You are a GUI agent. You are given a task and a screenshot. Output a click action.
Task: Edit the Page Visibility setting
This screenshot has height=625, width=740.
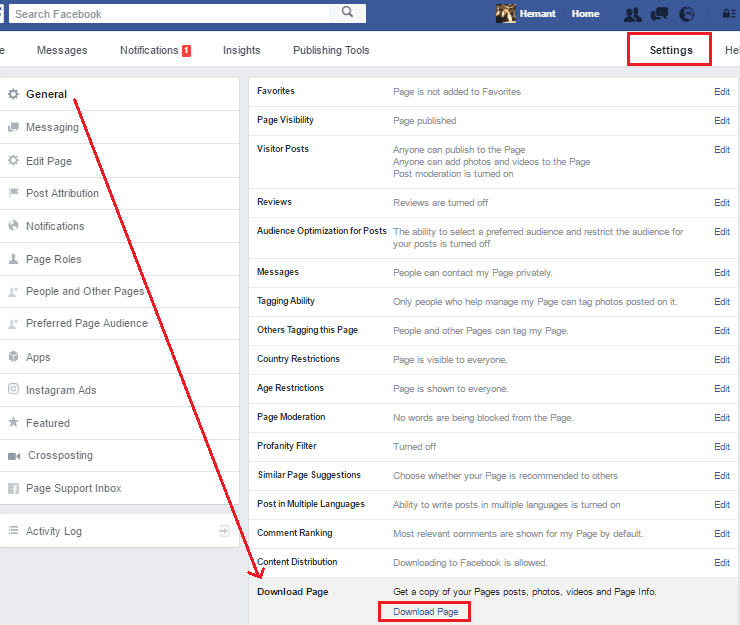click(722, 120)
